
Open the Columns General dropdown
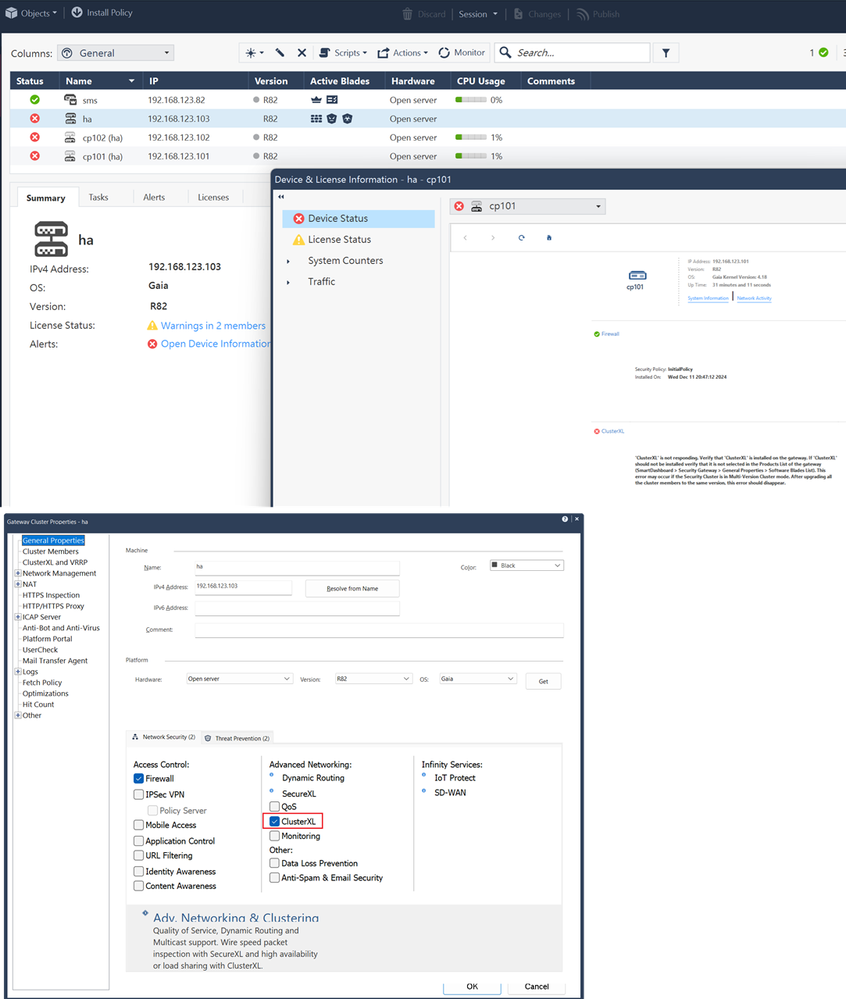(115, 53)
